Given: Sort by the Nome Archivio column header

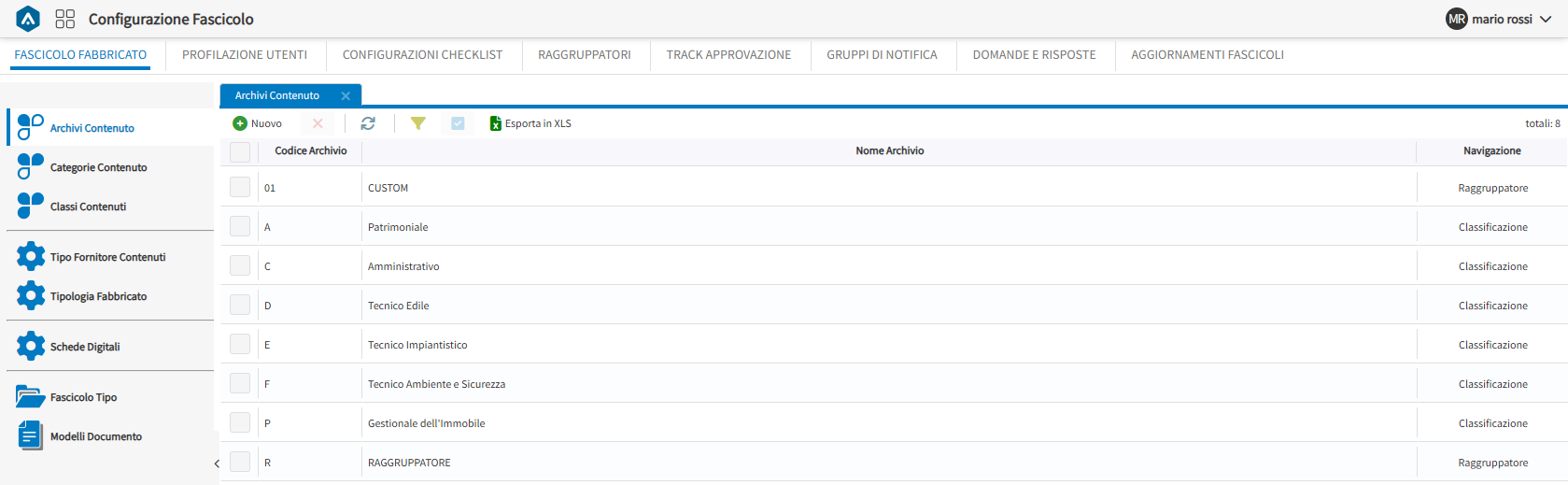Looking at the screenshot, I should (x=889, y=150).
